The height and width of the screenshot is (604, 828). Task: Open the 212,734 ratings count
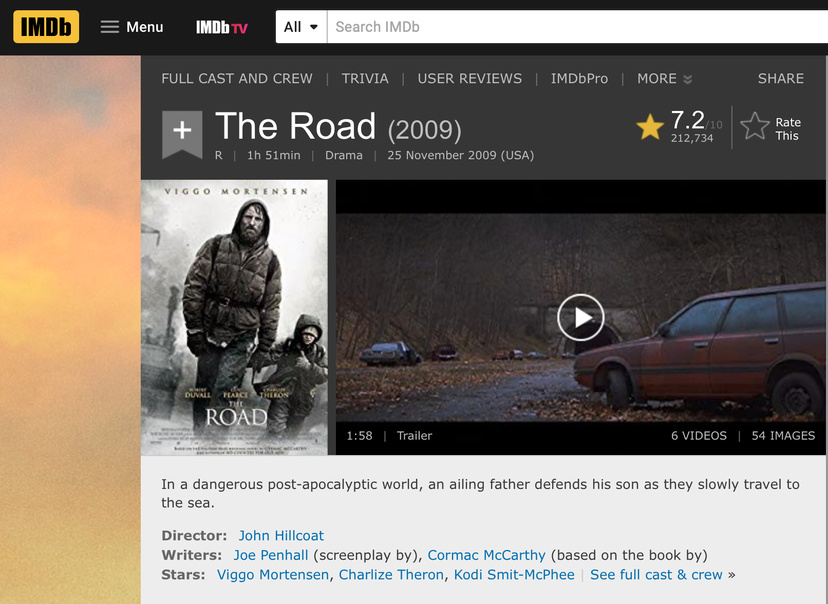coord(692,138)
